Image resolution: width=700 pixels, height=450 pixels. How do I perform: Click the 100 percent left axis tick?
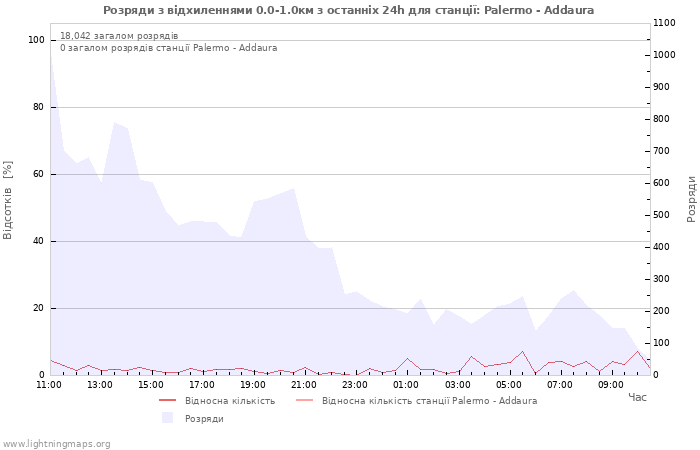[x=36, y=40]
